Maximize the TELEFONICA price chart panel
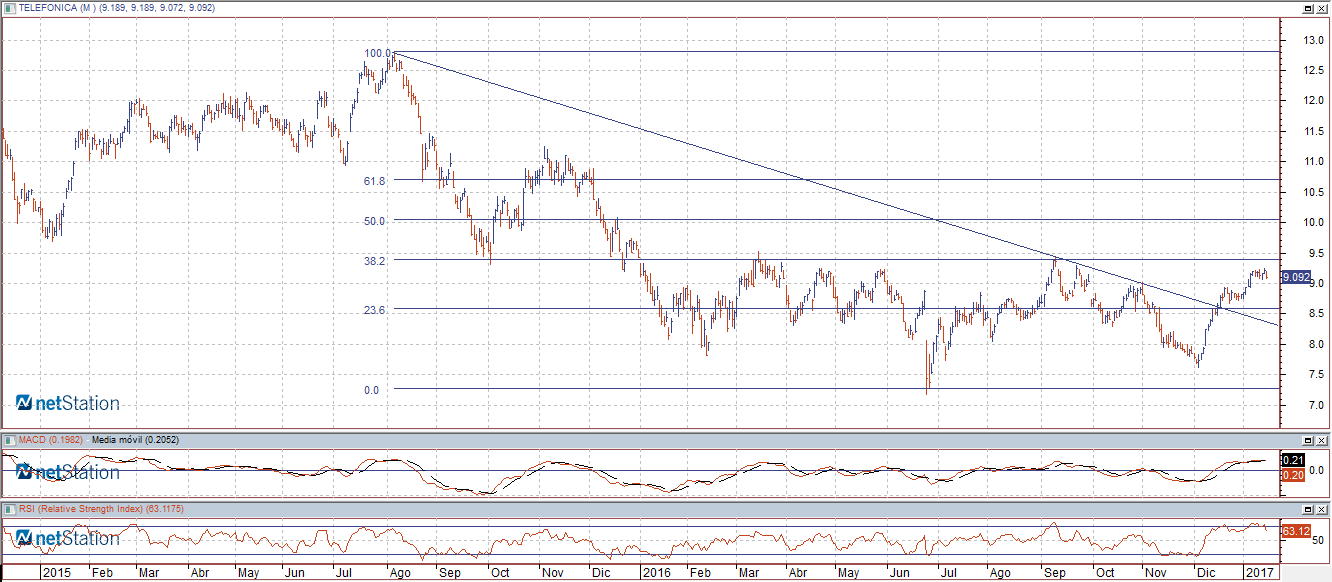The height and width of the screenshot is (582, 1332). [x=1308, y=8]
